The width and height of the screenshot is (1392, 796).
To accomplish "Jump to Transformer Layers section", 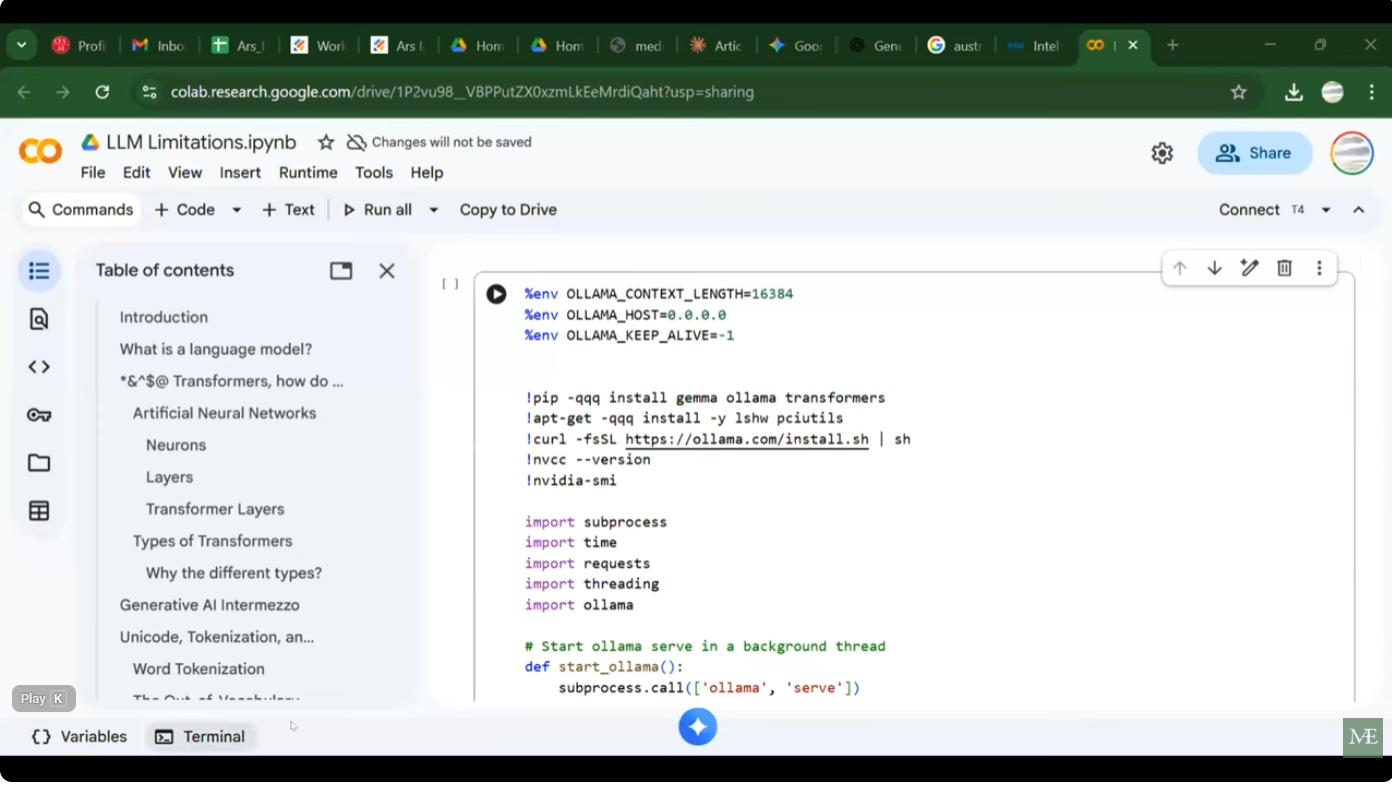I will click(x=215, y=509).
